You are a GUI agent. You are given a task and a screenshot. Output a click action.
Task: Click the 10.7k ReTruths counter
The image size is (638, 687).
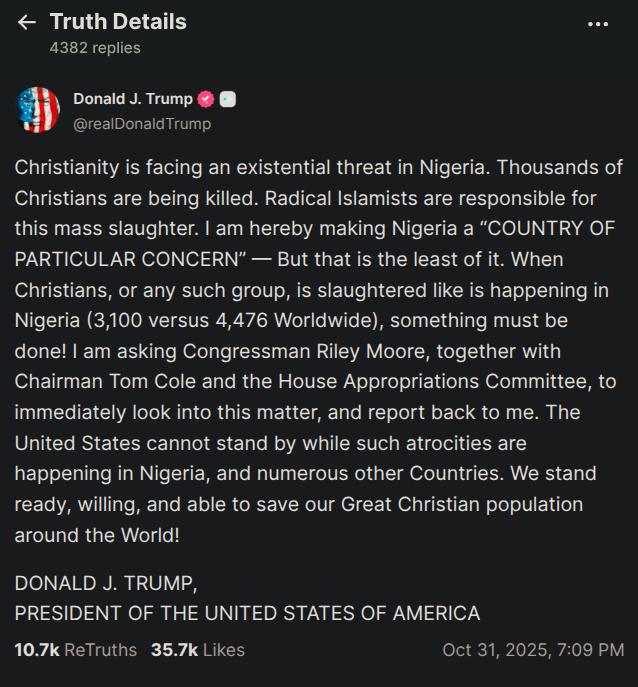coord(75,650)
